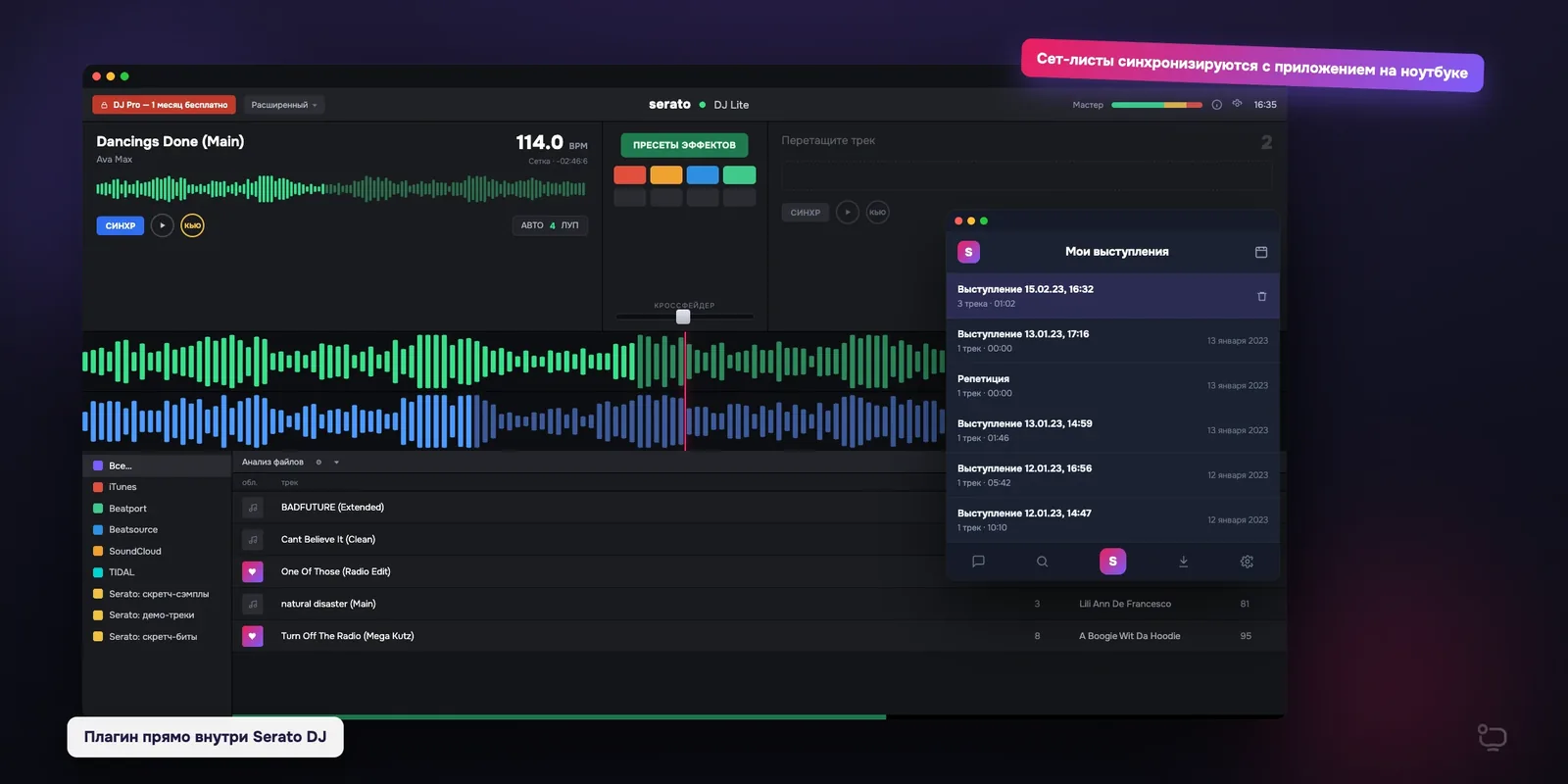This screenshot has width=1568, height=784.
Task: Click DJ Pro — 1 месяц бесплатно button
Action: click(164, 105)
